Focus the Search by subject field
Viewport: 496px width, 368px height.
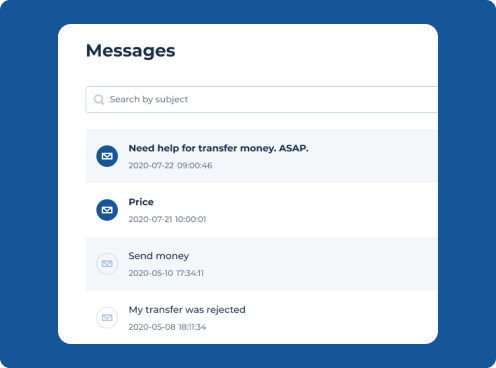coord(262,99)
